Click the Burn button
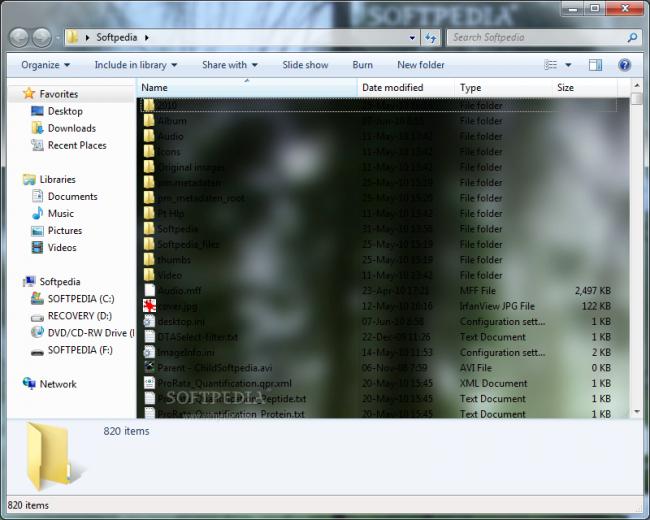Image resolution: width=650 pixels, height=520 pixels. (362, 65)
